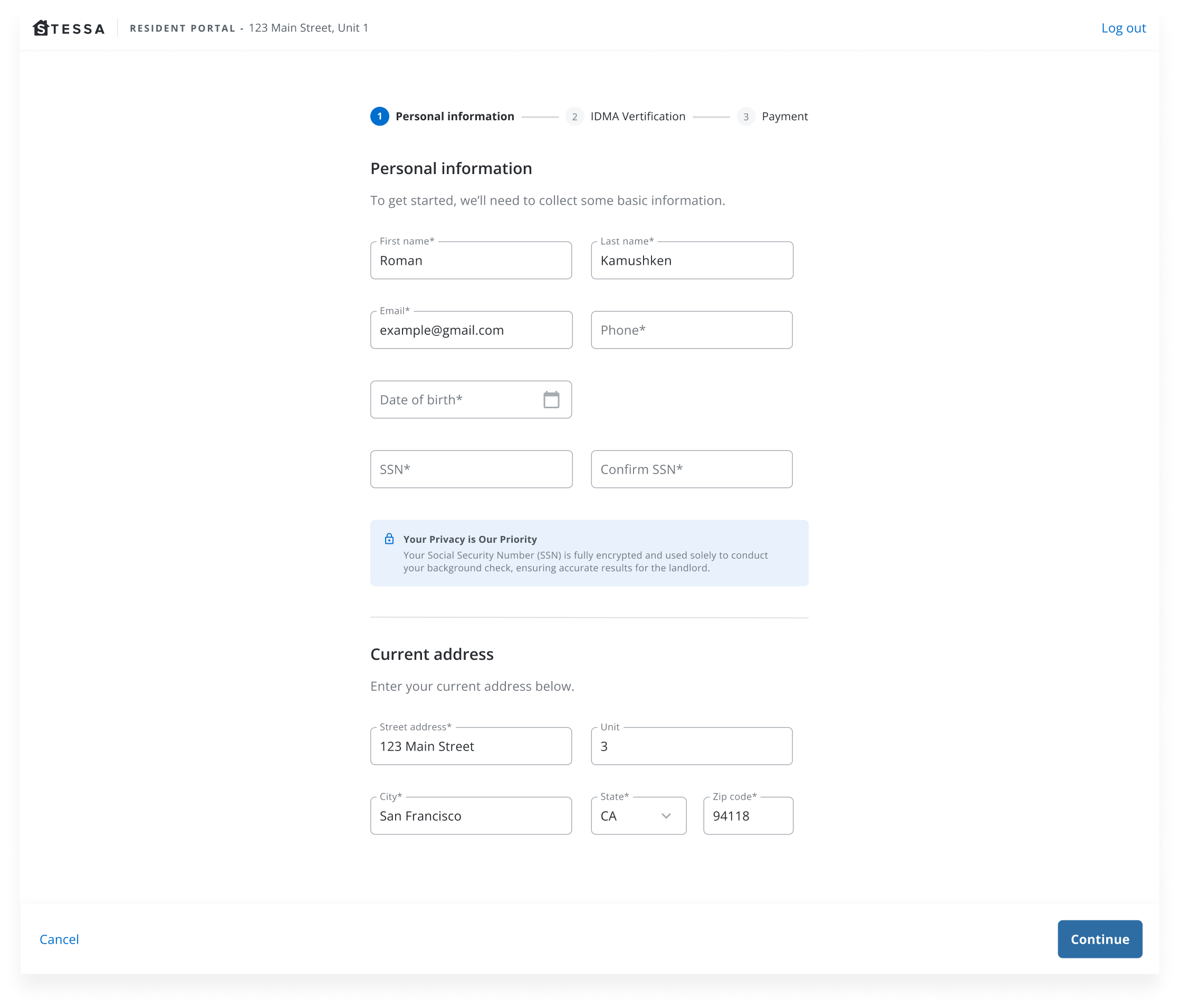Focus the Confirm SSN field

[692, 469]
